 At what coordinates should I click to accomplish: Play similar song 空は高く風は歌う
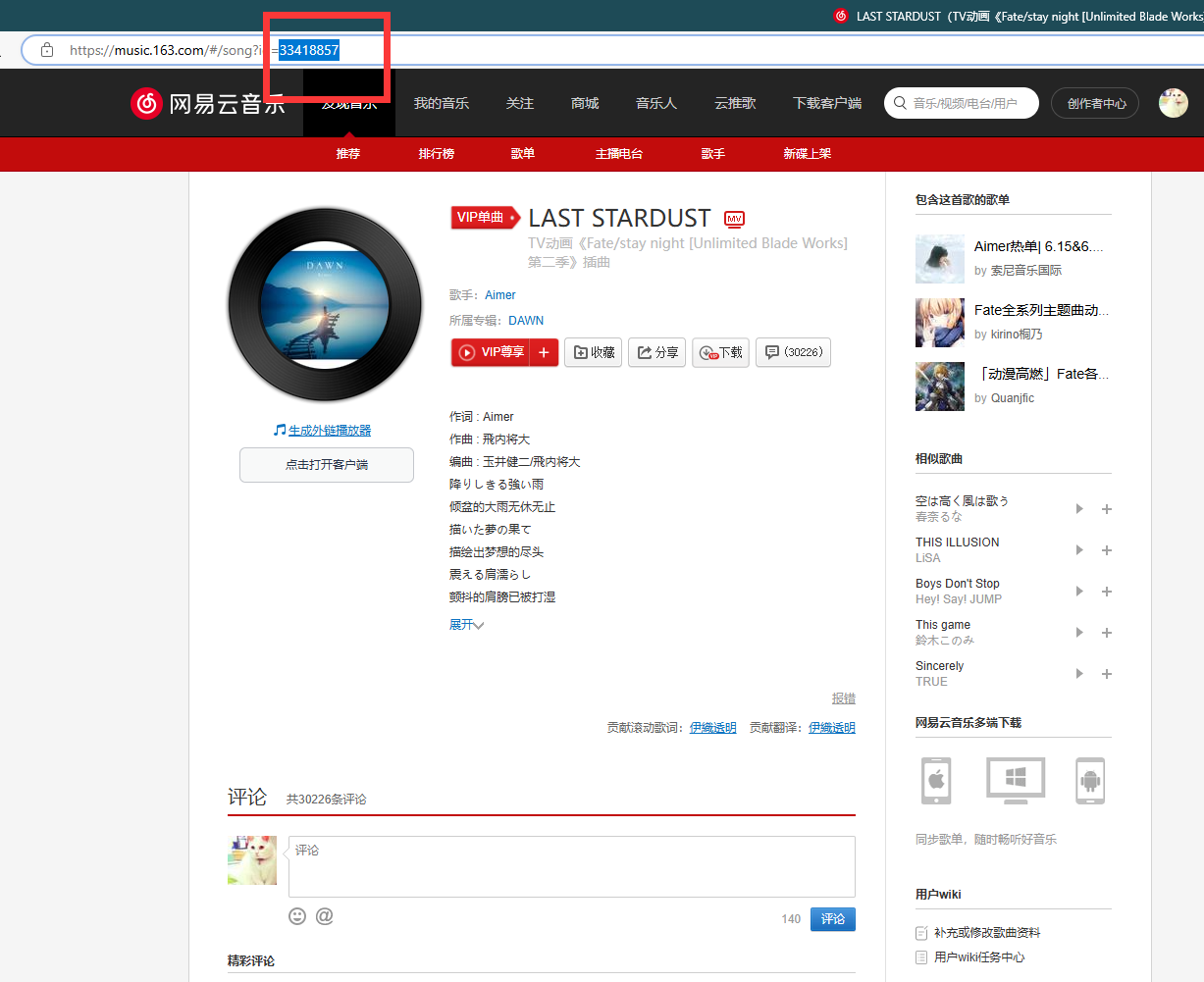click(x=1079, y=509)
